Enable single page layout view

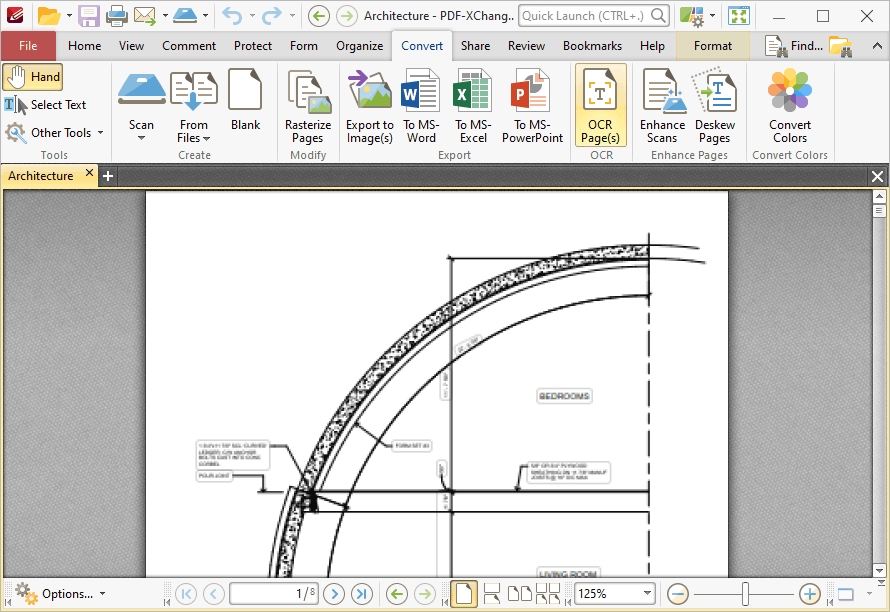pos(463,594)
